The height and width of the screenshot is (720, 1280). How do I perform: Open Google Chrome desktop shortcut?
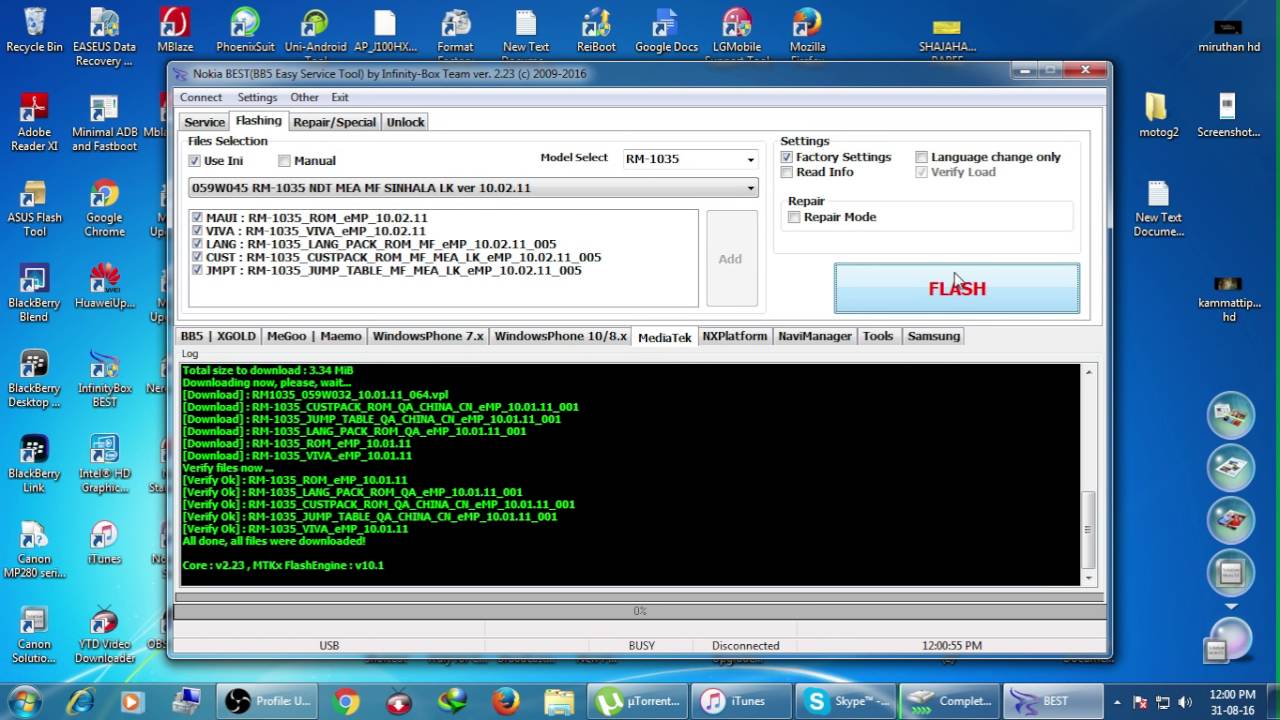tap(104, 208)
